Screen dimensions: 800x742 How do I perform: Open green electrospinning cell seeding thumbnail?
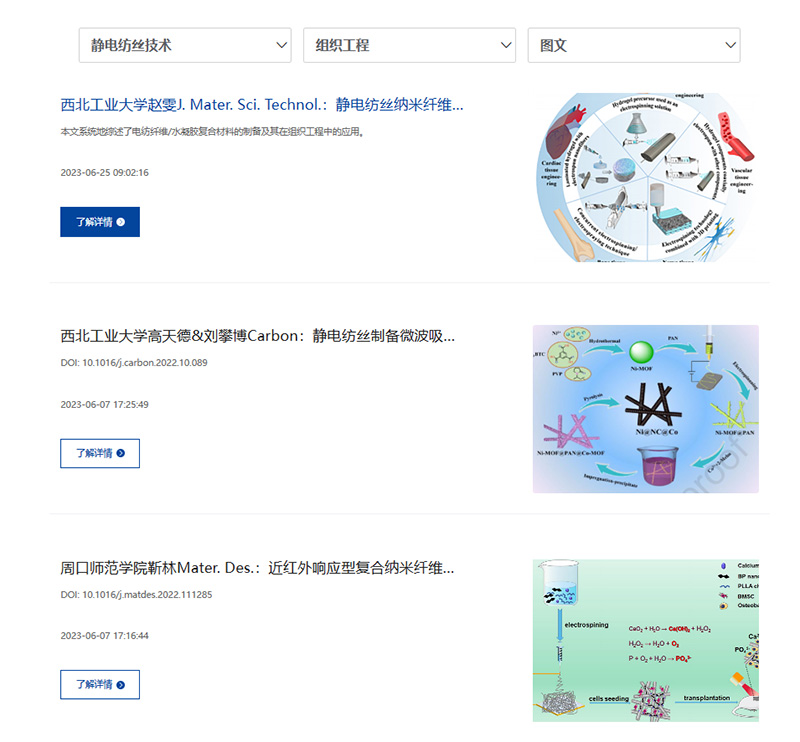coord(645,640)
